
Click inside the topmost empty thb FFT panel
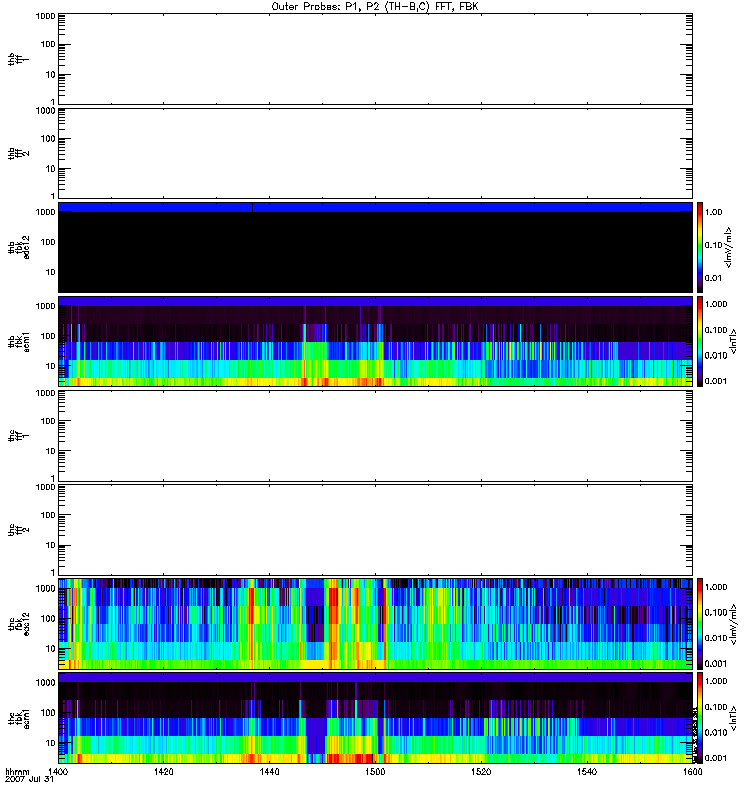(x=375, y=58)
